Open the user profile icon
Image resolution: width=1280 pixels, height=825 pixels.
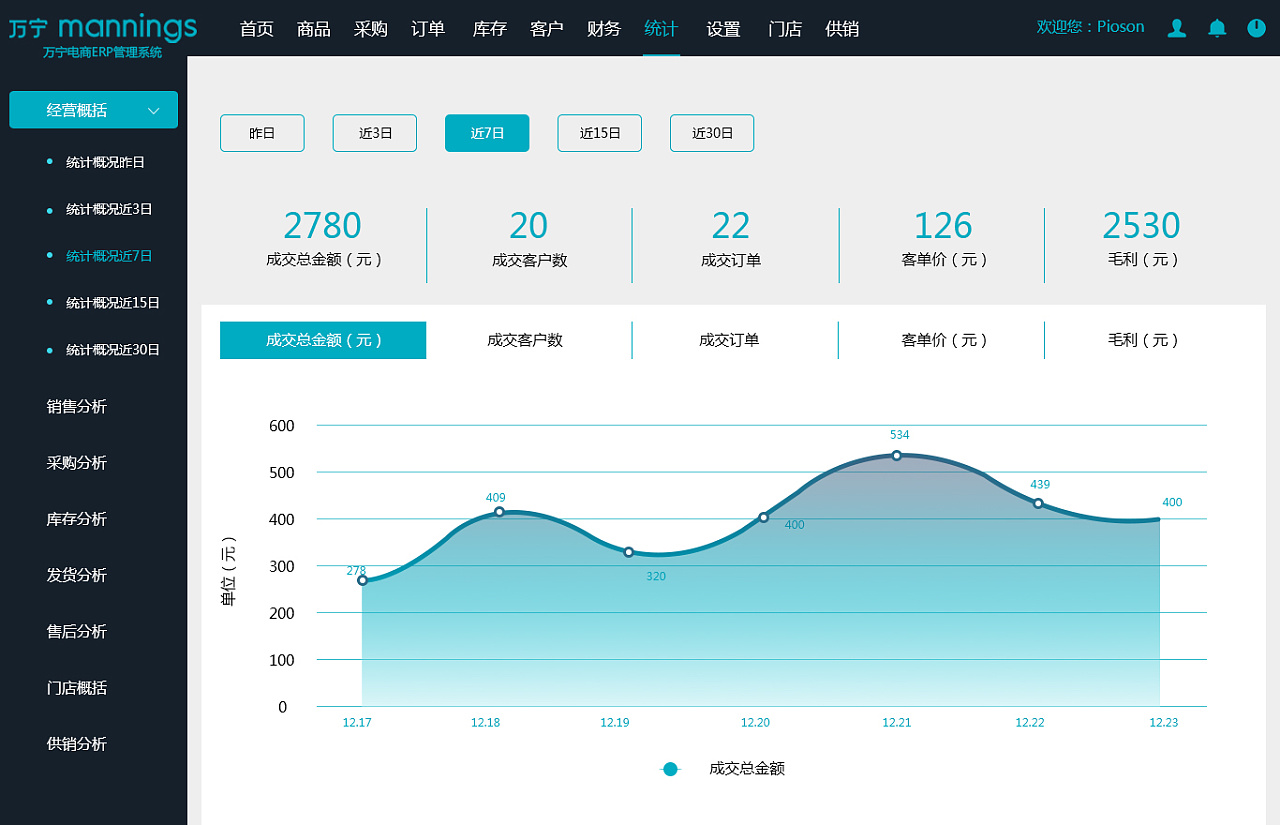click(1176, 29)
